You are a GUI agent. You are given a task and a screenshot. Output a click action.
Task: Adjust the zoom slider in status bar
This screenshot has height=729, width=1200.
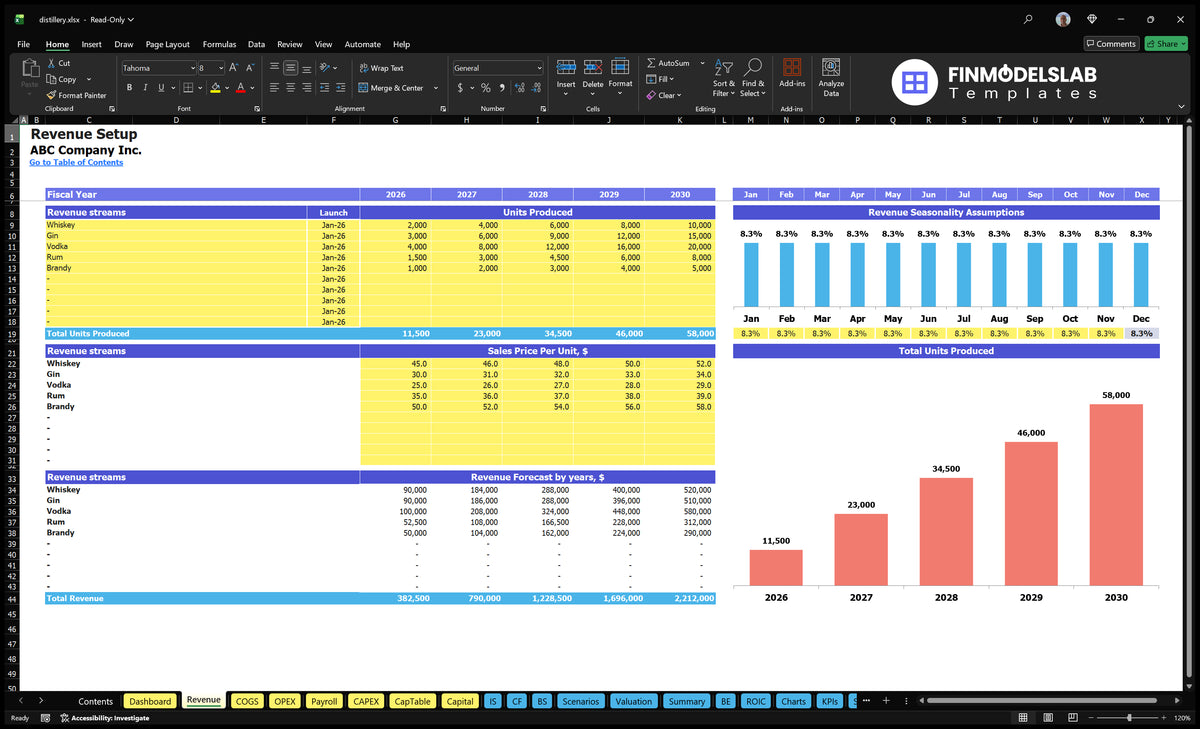1129,718
